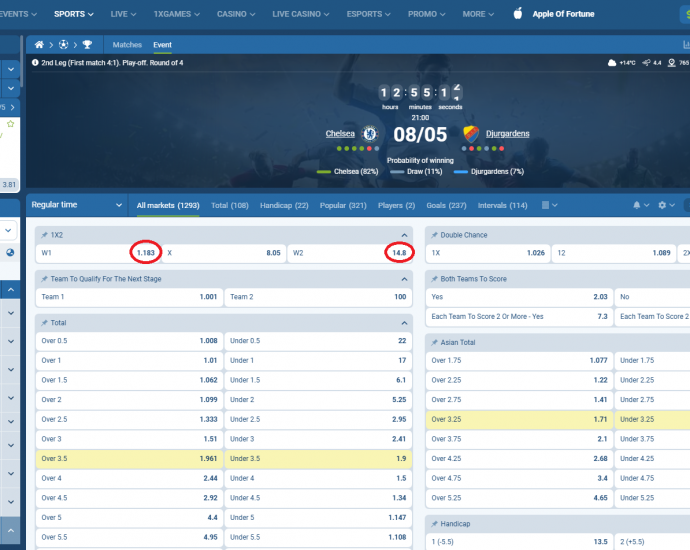The width and height of the screenshot is (690, 550).
Task: Open the gear settings icon
Action: click(662, 205)
